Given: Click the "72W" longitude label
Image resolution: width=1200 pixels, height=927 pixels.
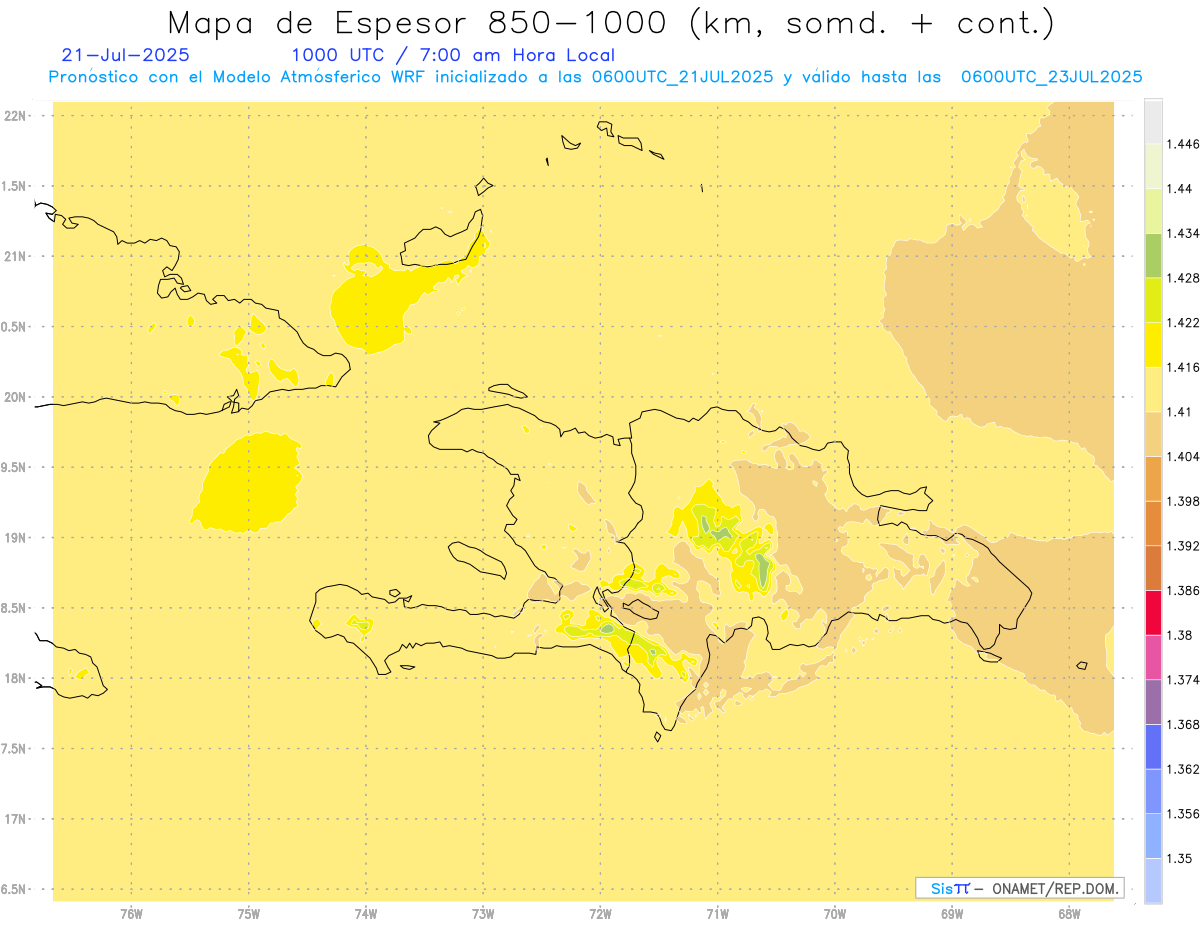Looking at the screenshot, I should [x=600, y=912].
